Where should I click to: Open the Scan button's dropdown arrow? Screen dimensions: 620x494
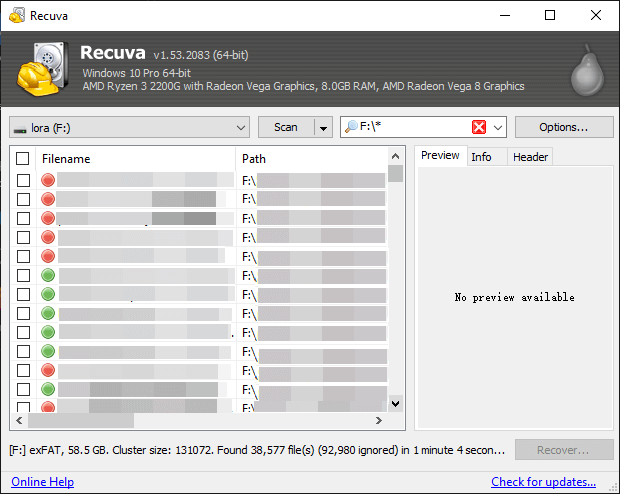[323, 128]
